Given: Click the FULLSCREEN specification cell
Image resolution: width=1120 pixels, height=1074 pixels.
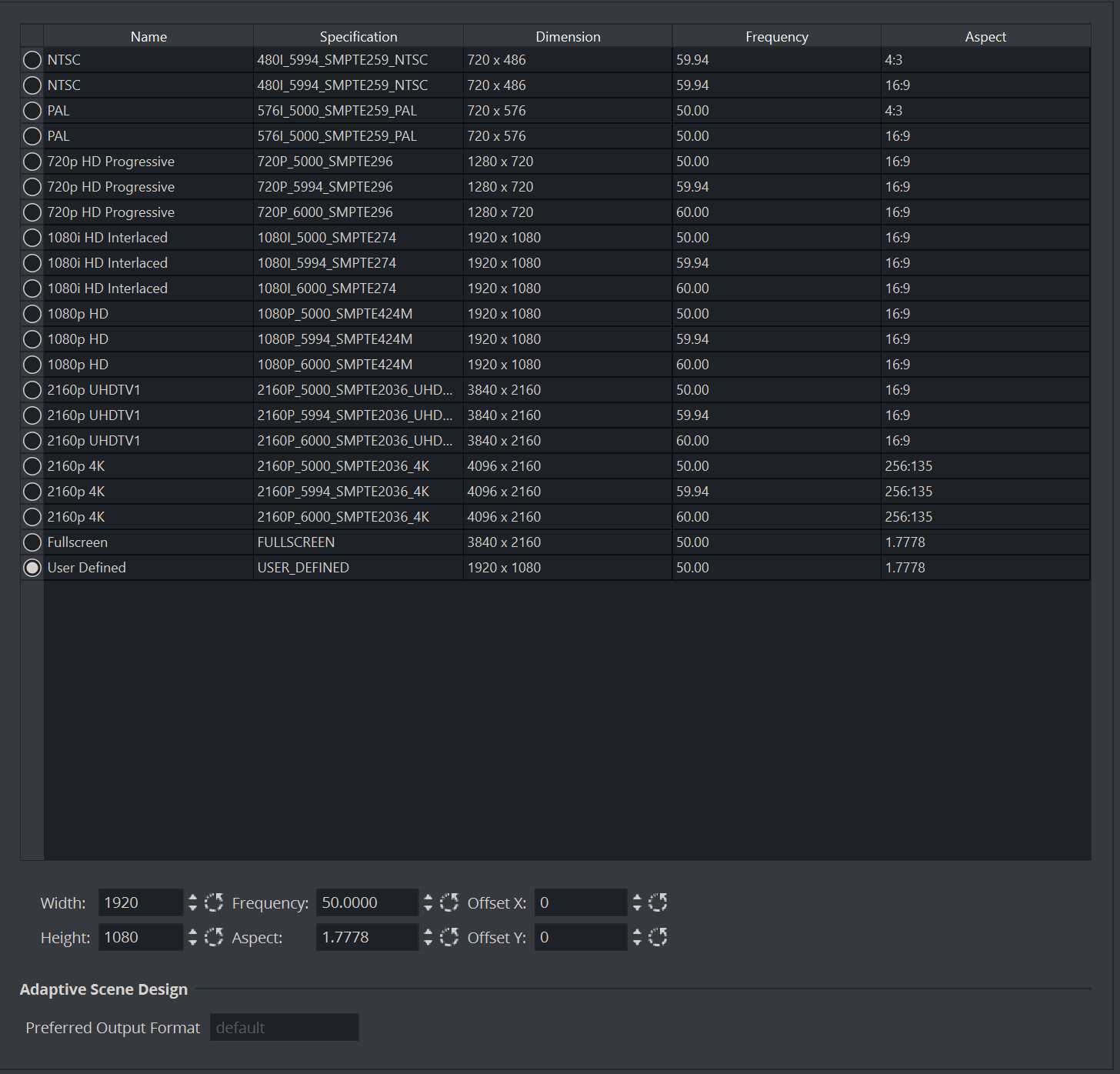Looking at the screenshot, I should click(x=358, y=542).
